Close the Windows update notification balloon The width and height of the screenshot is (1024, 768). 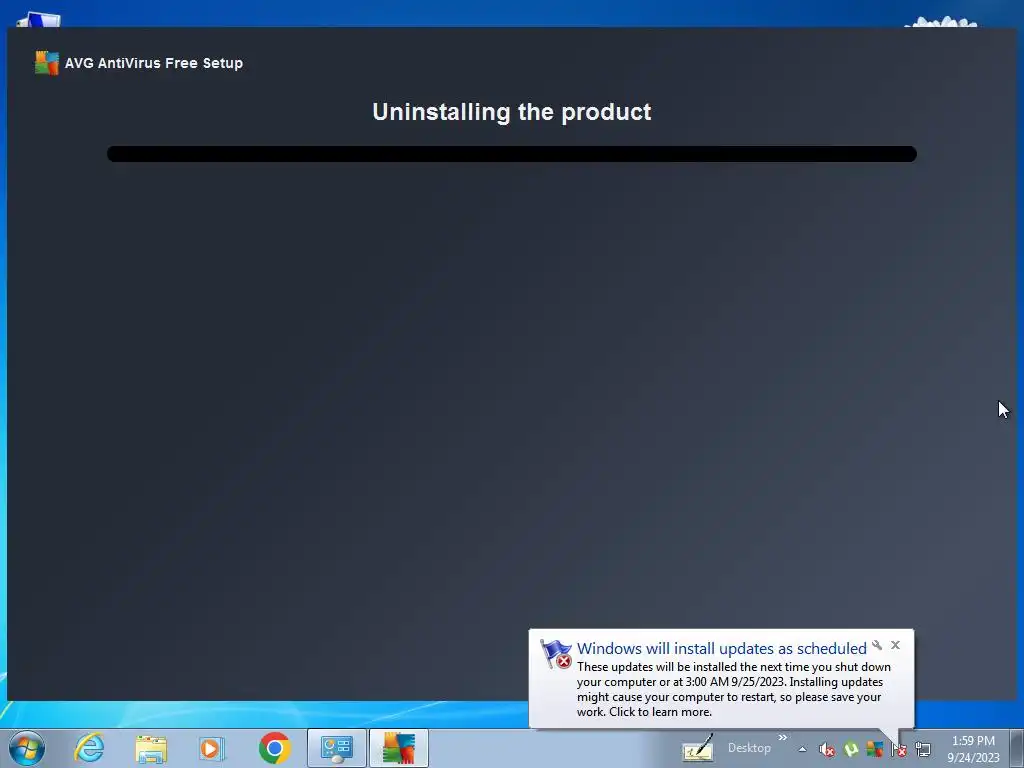coord(895,645)
